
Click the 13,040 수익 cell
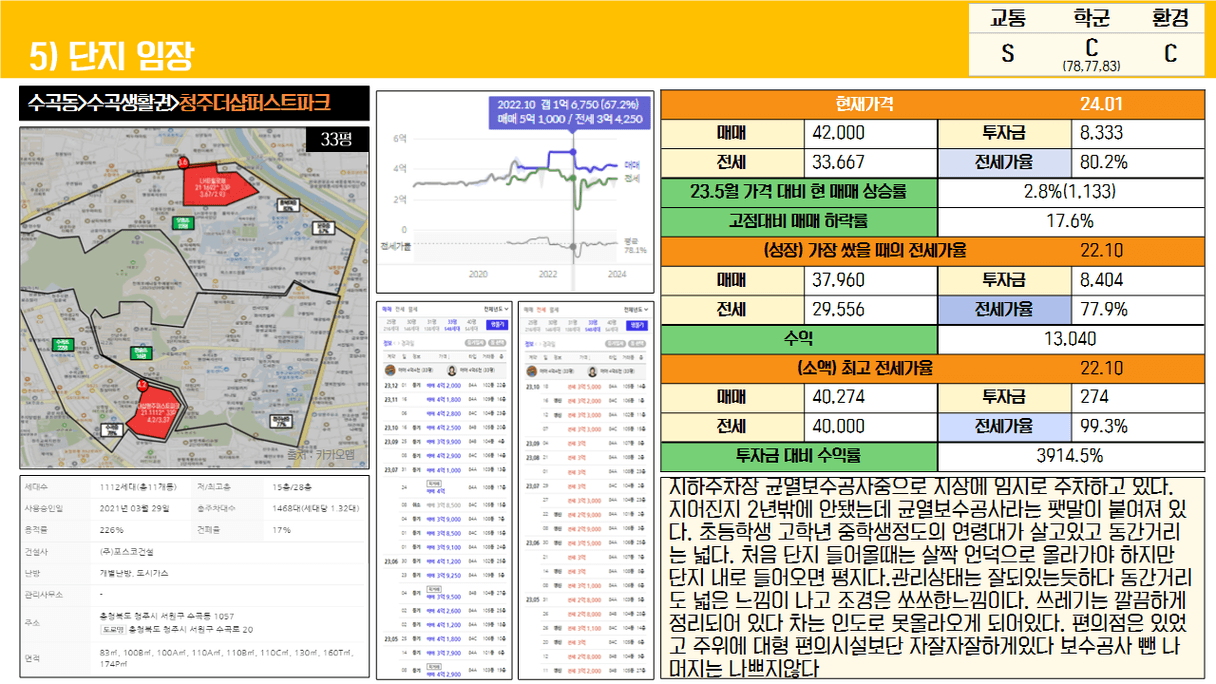point(1071,339)
